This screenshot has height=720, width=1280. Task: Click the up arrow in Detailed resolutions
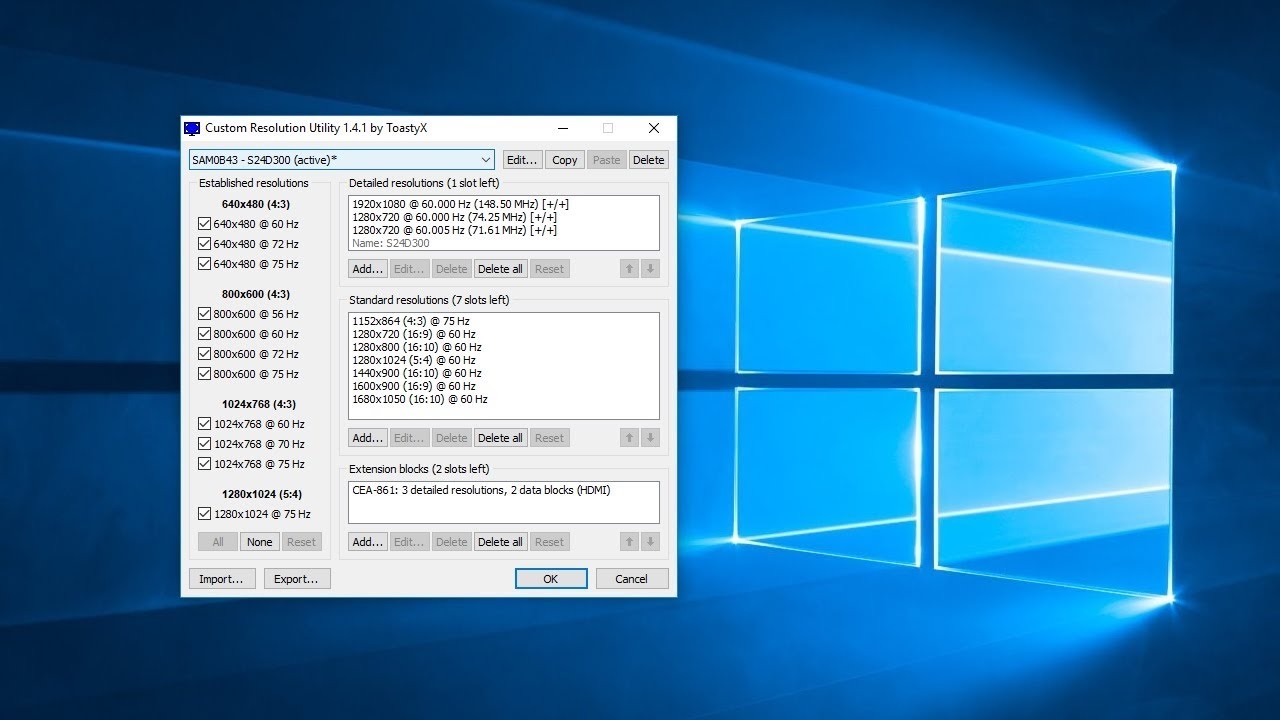tap(629, 269)
